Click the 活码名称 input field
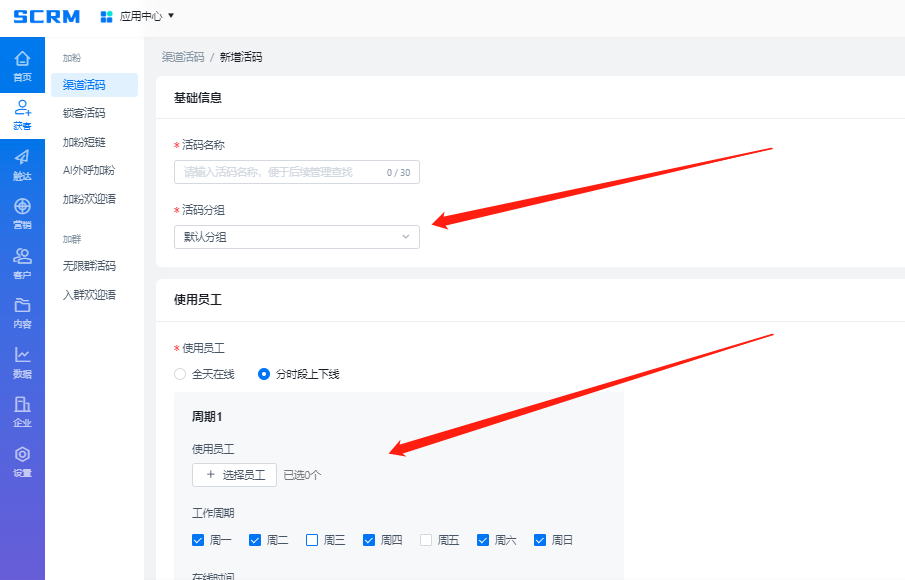Viewport: 905px width, 580px height. [280, 172]
